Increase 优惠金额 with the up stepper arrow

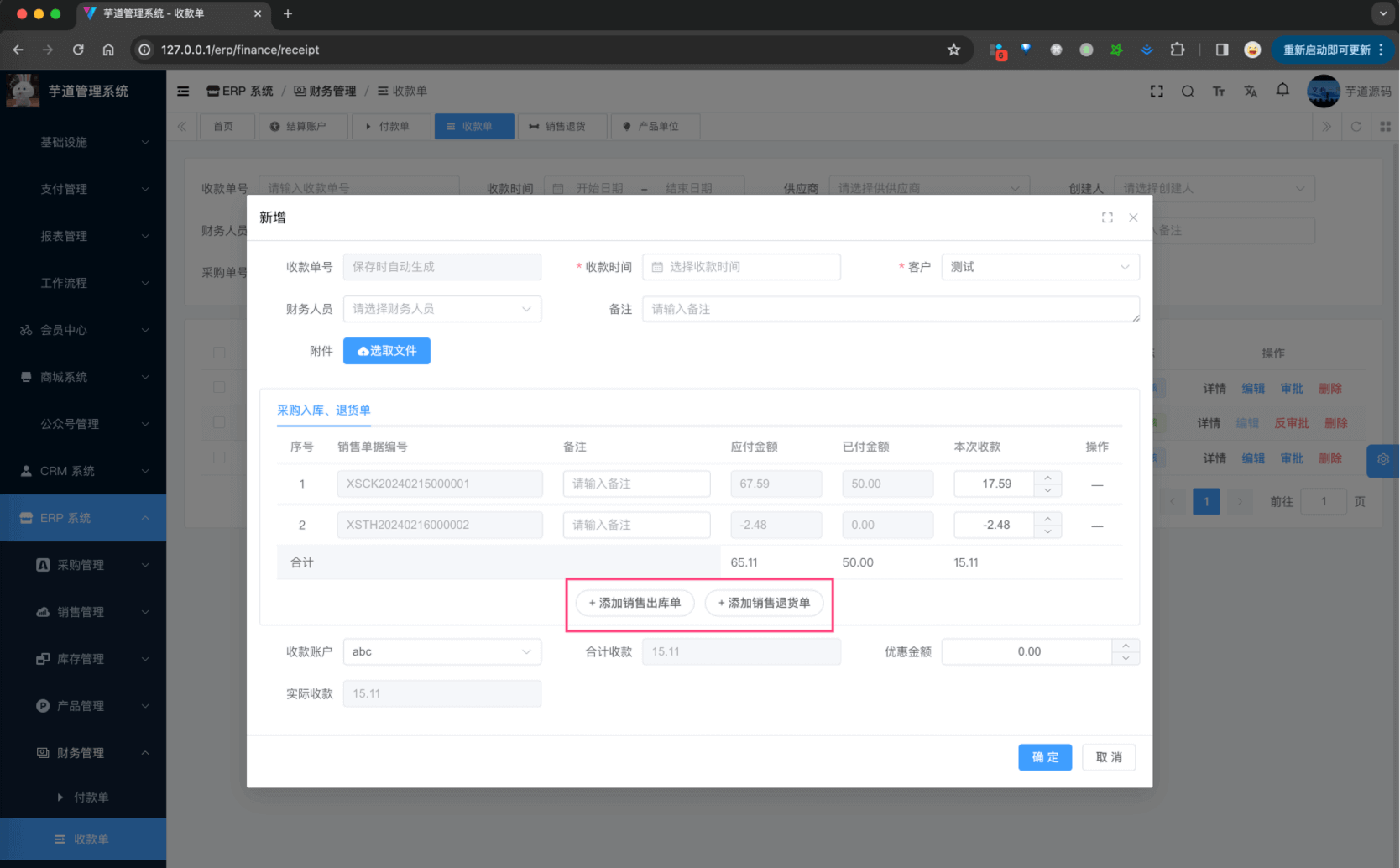click(1126, 646)
